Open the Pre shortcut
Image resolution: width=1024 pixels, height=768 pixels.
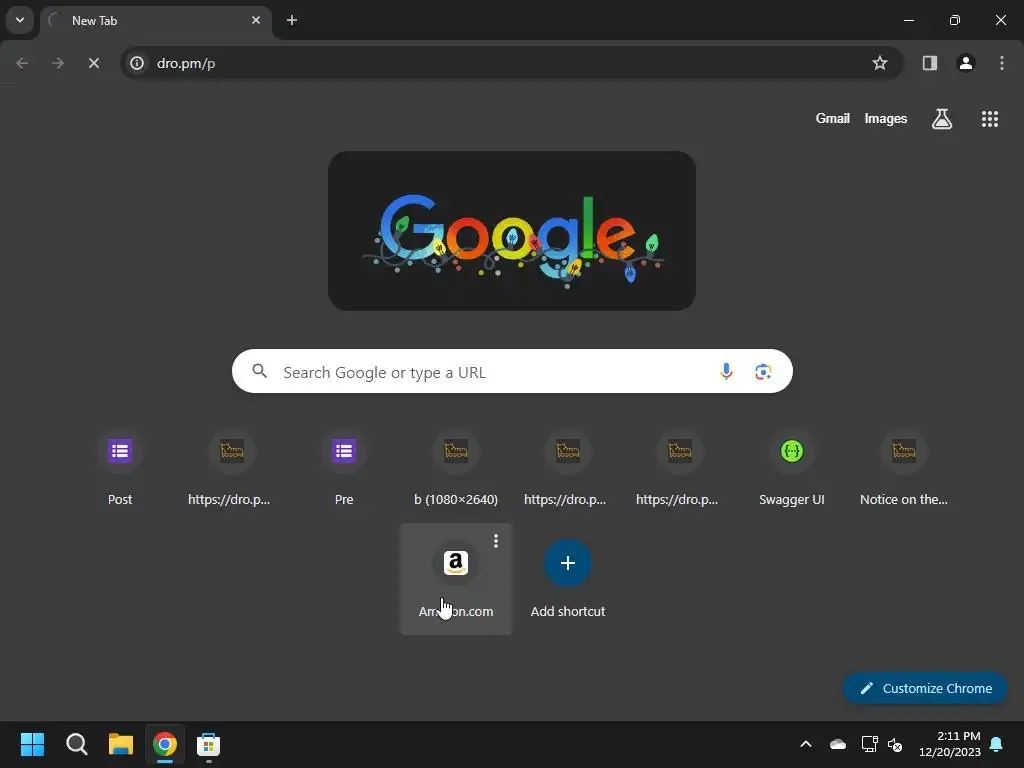pyautogui.click(x=344, y=468)
